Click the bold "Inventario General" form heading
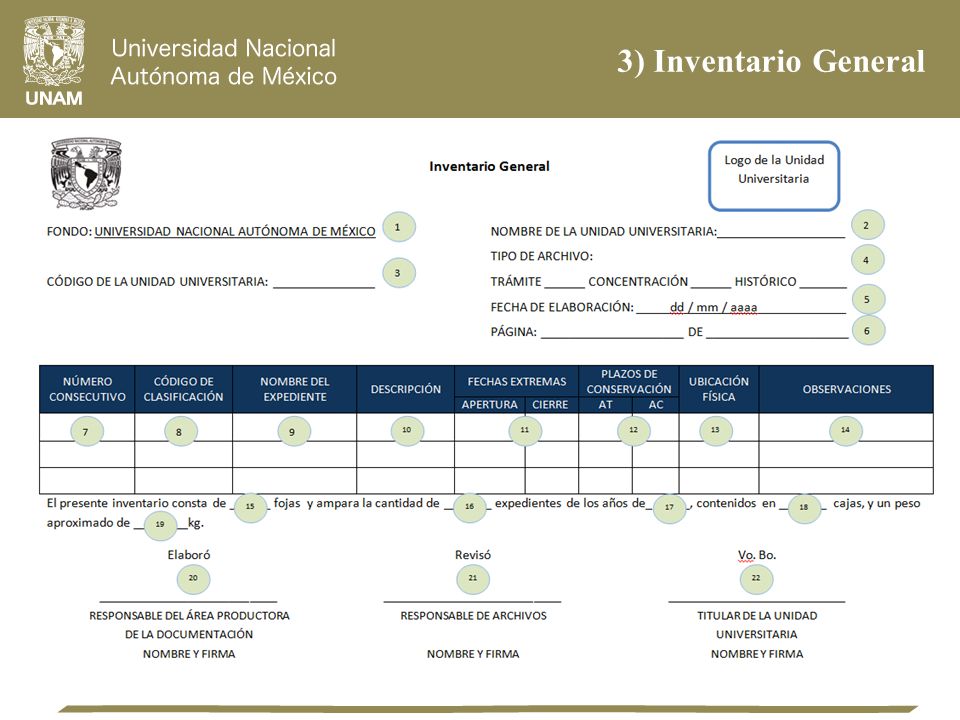This screenshot has height=720, width=960. tap(489, 167)
